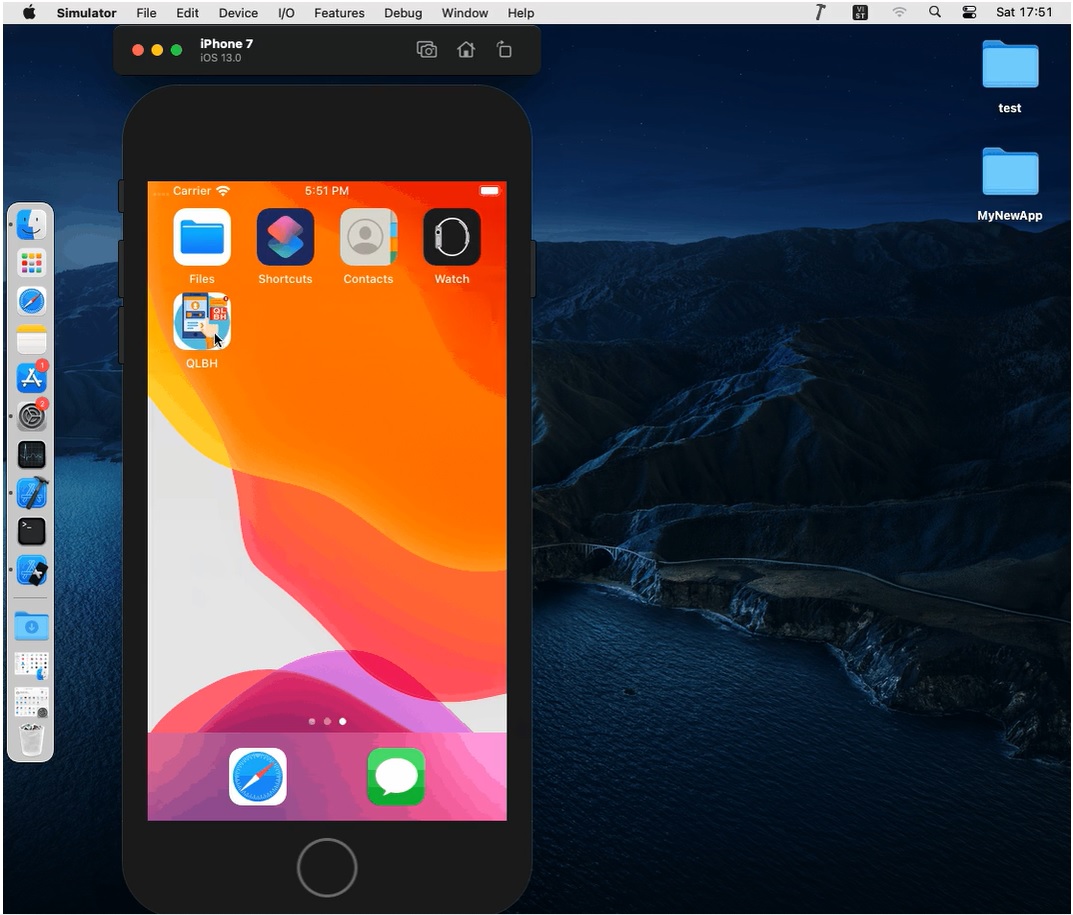Open the Device menu
This screenshot has width=1073, height=915.
tap(238, 13)
